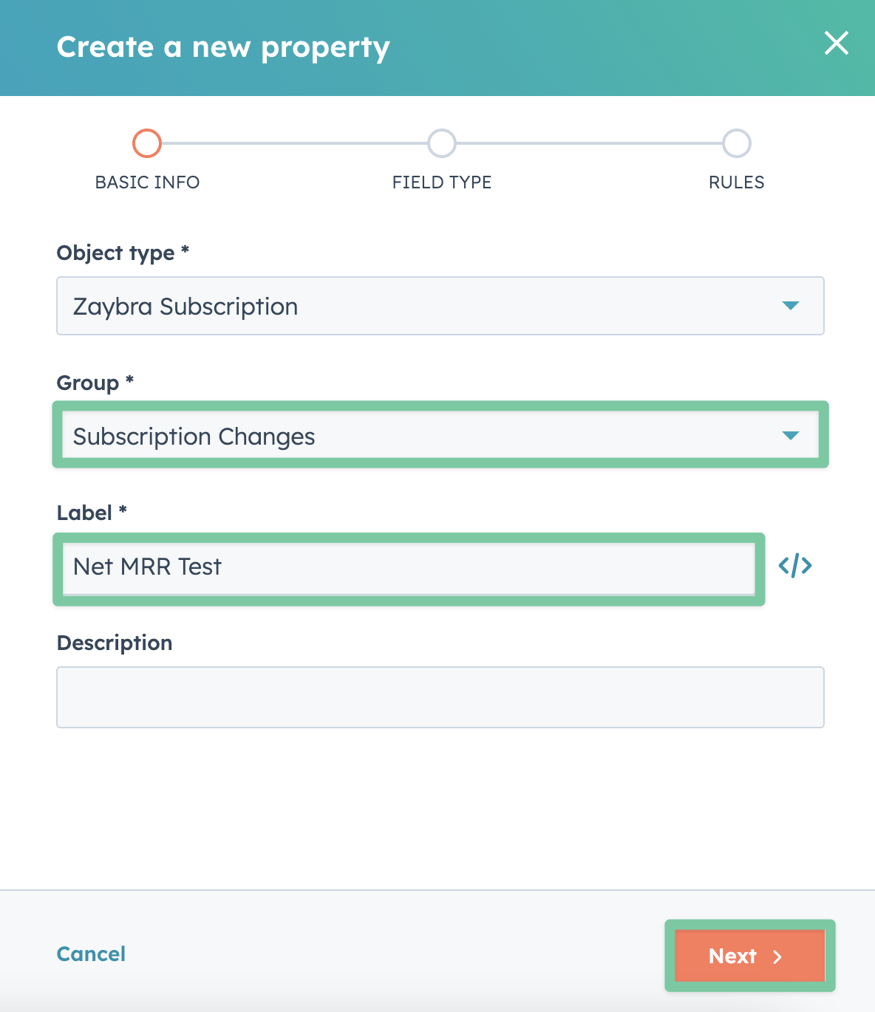Viewport: 875px width, 1012px height.
Task: Click the empty Description text area
Action: 440,696
